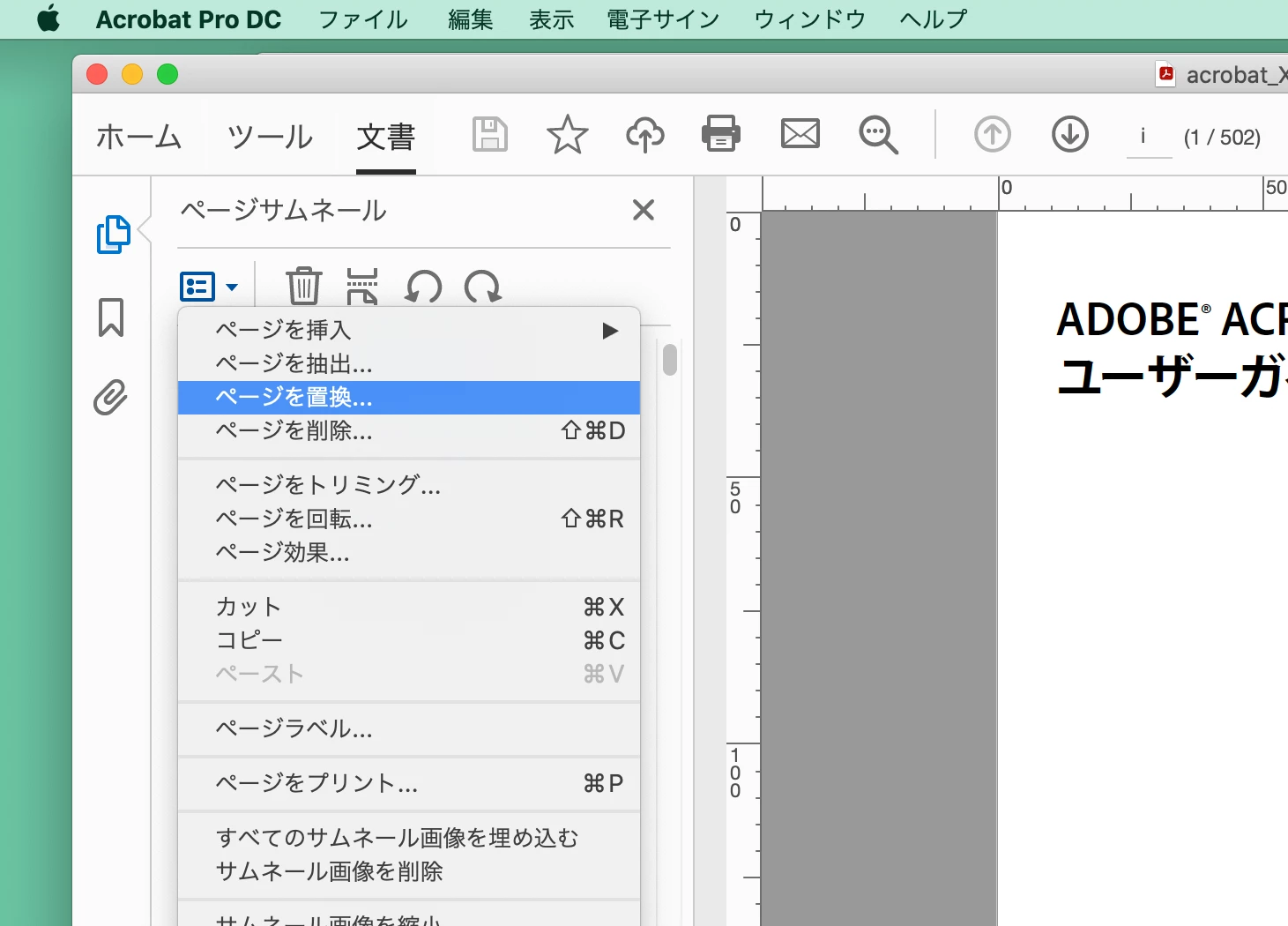Expand ページを挿入 submenu arrow
The image size is (1288, 926).
[x=610, y=331]
